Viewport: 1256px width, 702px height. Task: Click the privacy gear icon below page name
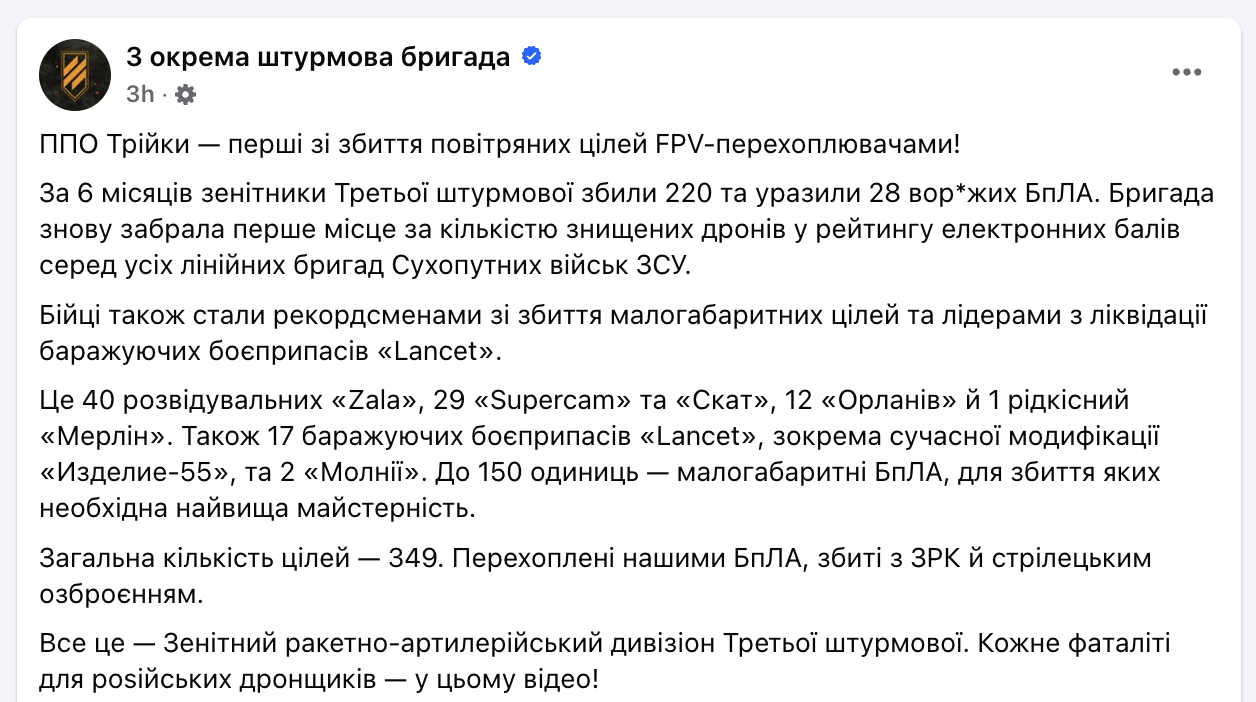click(x=185, y=93)
